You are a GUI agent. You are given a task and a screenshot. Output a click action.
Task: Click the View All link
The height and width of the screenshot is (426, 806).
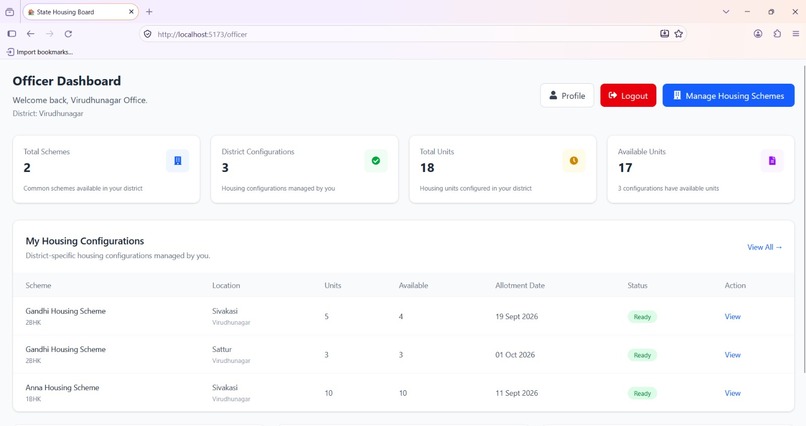click(x=765, y=247)
